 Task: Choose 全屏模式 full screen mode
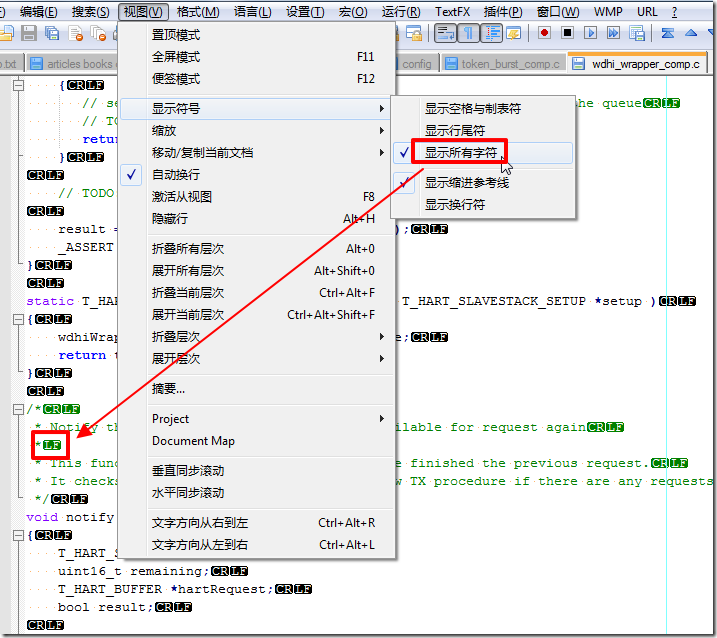coord(257,57)
